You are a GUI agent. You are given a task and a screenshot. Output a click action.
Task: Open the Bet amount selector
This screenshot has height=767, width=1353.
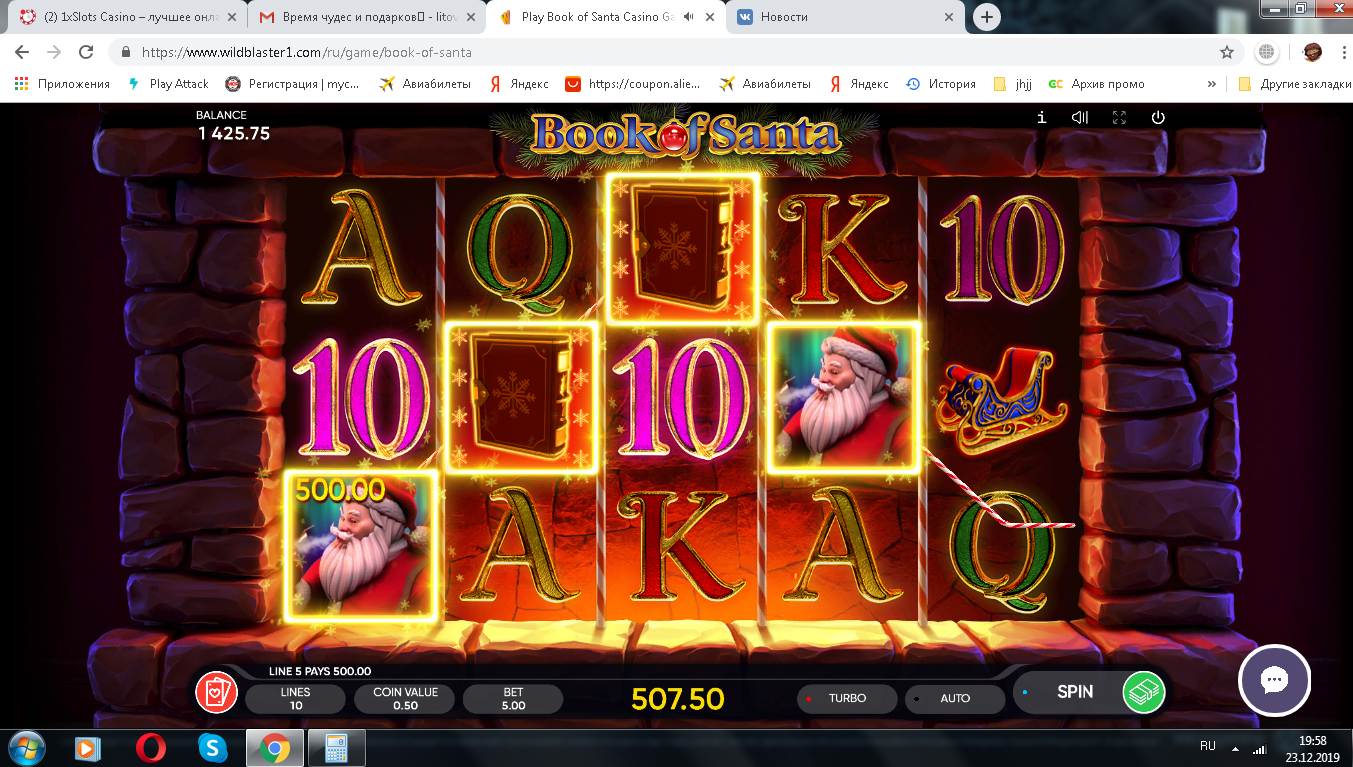coord(513,698)
